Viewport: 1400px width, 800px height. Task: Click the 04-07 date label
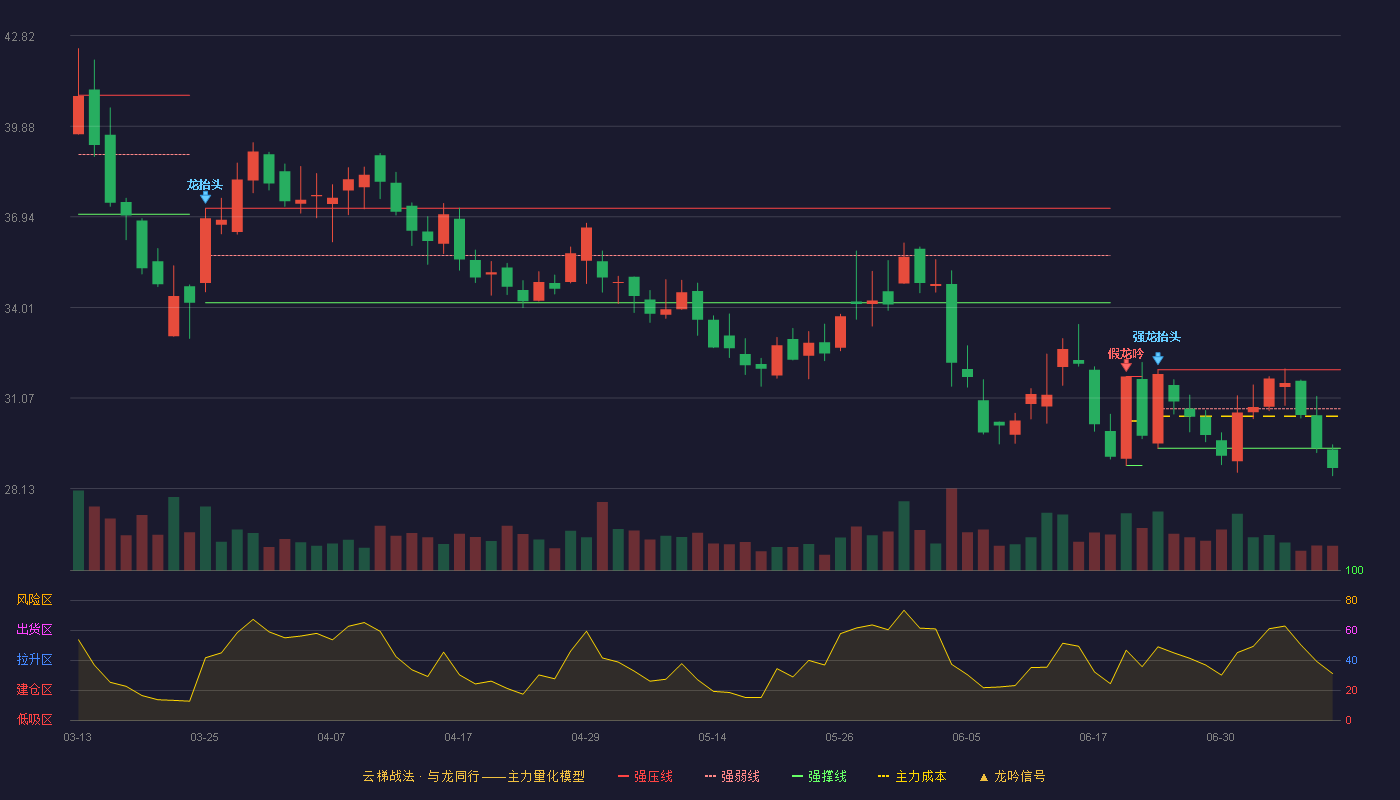(332, 737)
